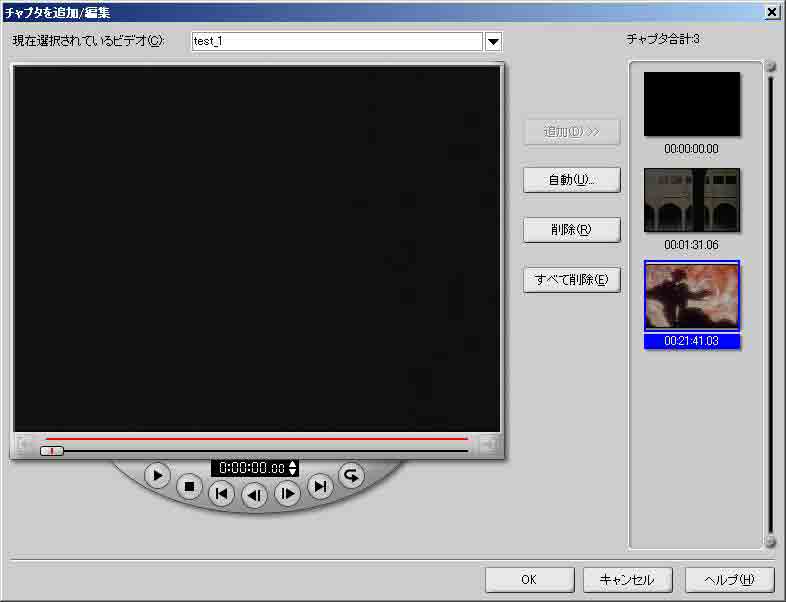Click the bottom knob of chapter scrollbar
This screenshot has width=786, height=602.
coord(770,541)
